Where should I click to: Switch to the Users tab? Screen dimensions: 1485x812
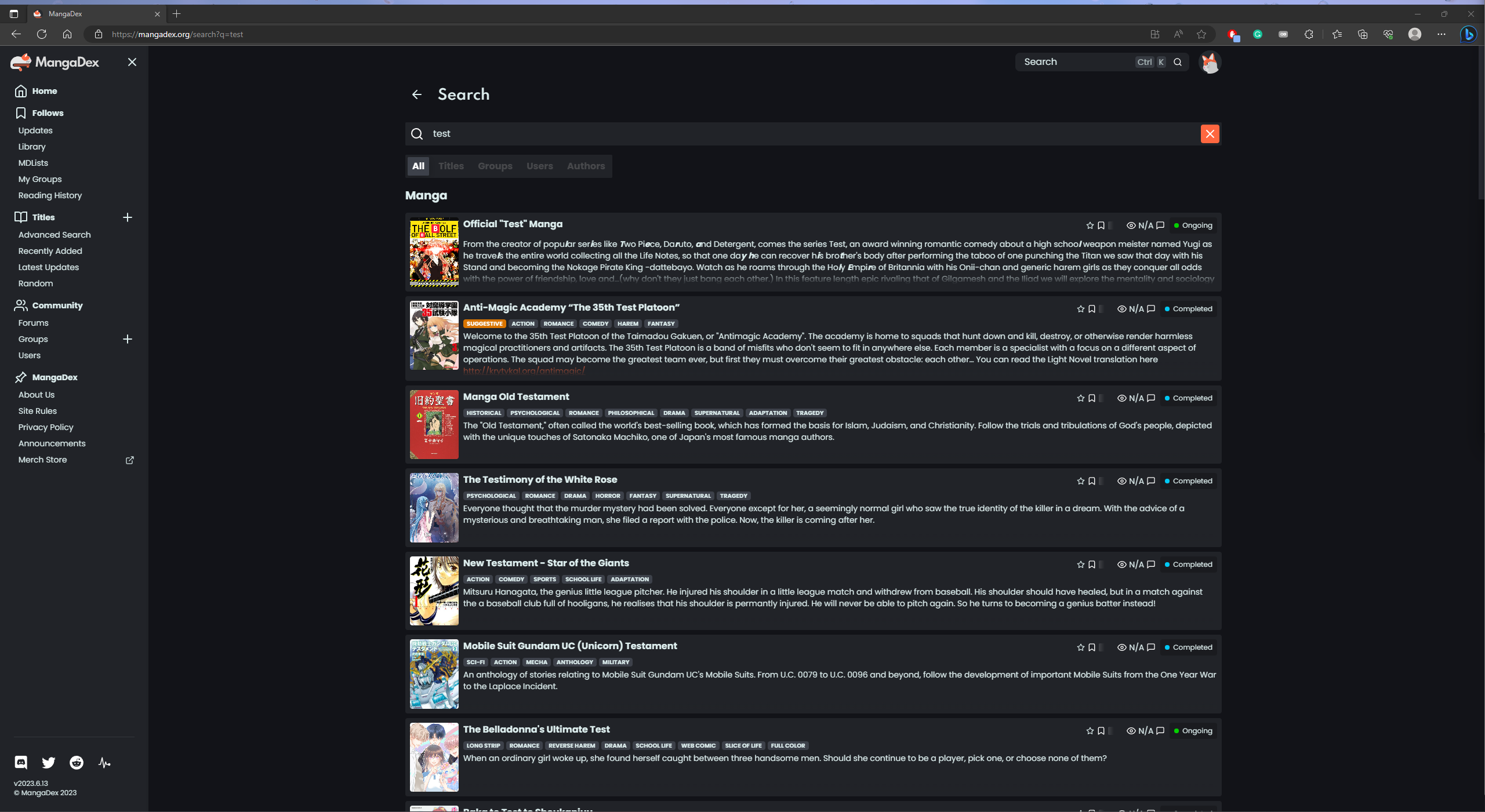point(540,166)
